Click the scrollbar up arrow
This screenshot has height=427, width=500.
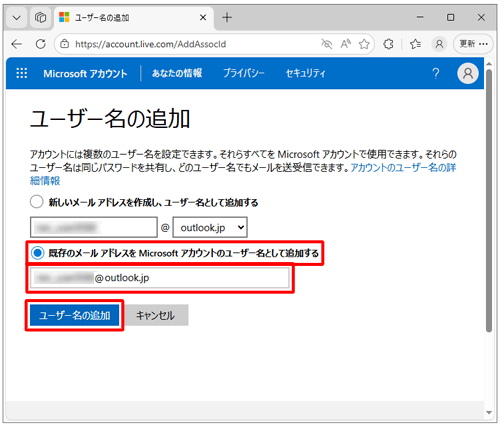pyautogui.click(x=489, y=63)
